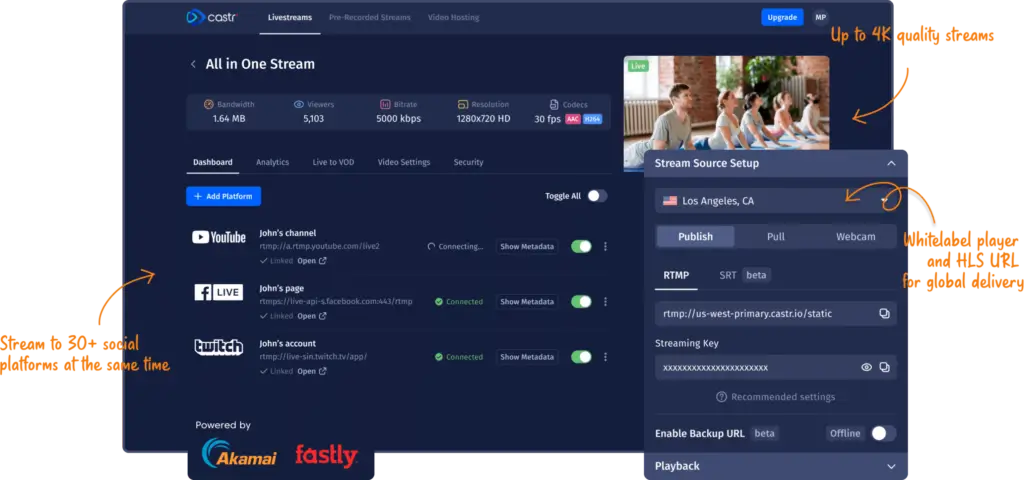Click the Add Platform button
The image size is (1024, 480).
[223, 196]
